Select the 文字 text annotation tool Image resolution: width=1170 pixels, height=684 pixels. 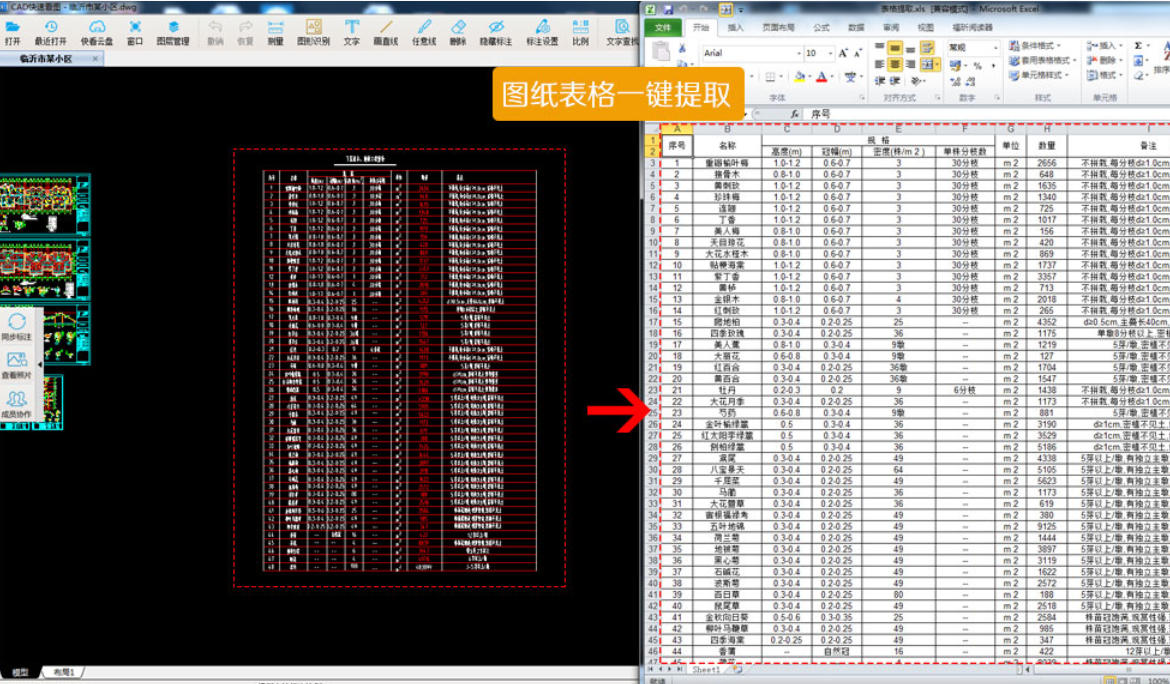(351, 32)
